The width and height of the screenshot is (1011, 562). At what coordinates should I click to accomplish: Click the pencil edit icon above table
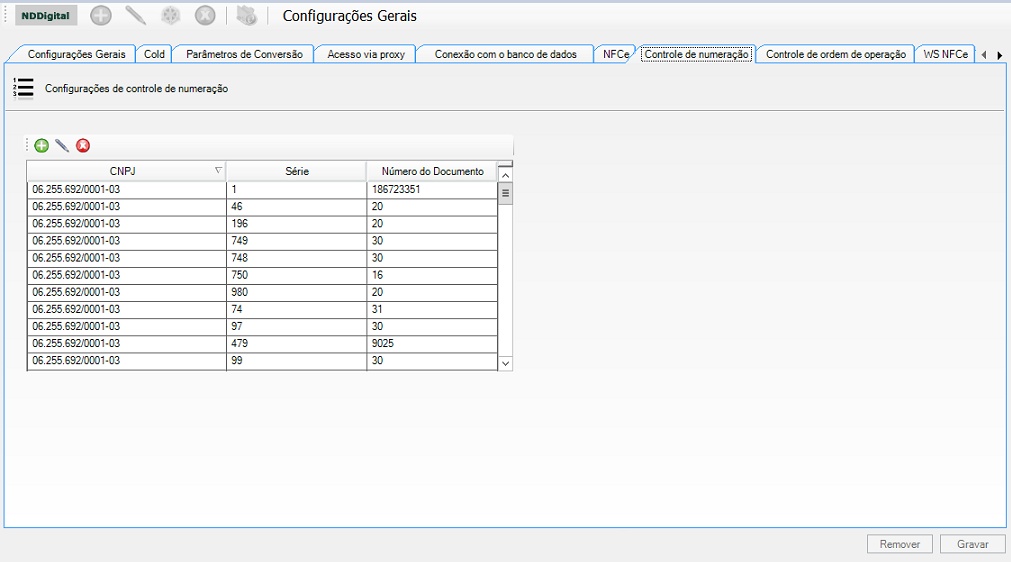click(62, 146)
